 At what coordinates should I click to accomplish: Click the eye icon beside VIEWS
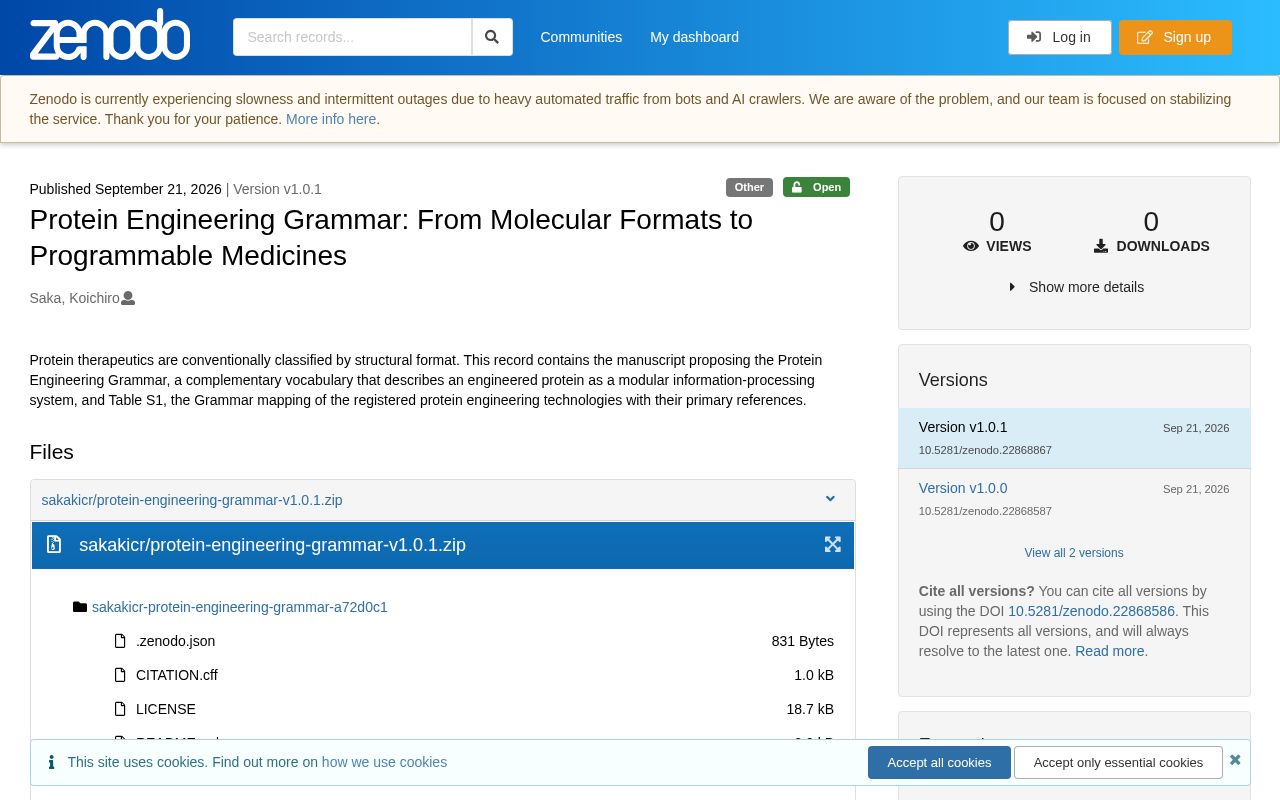click(x=971, y=246)
